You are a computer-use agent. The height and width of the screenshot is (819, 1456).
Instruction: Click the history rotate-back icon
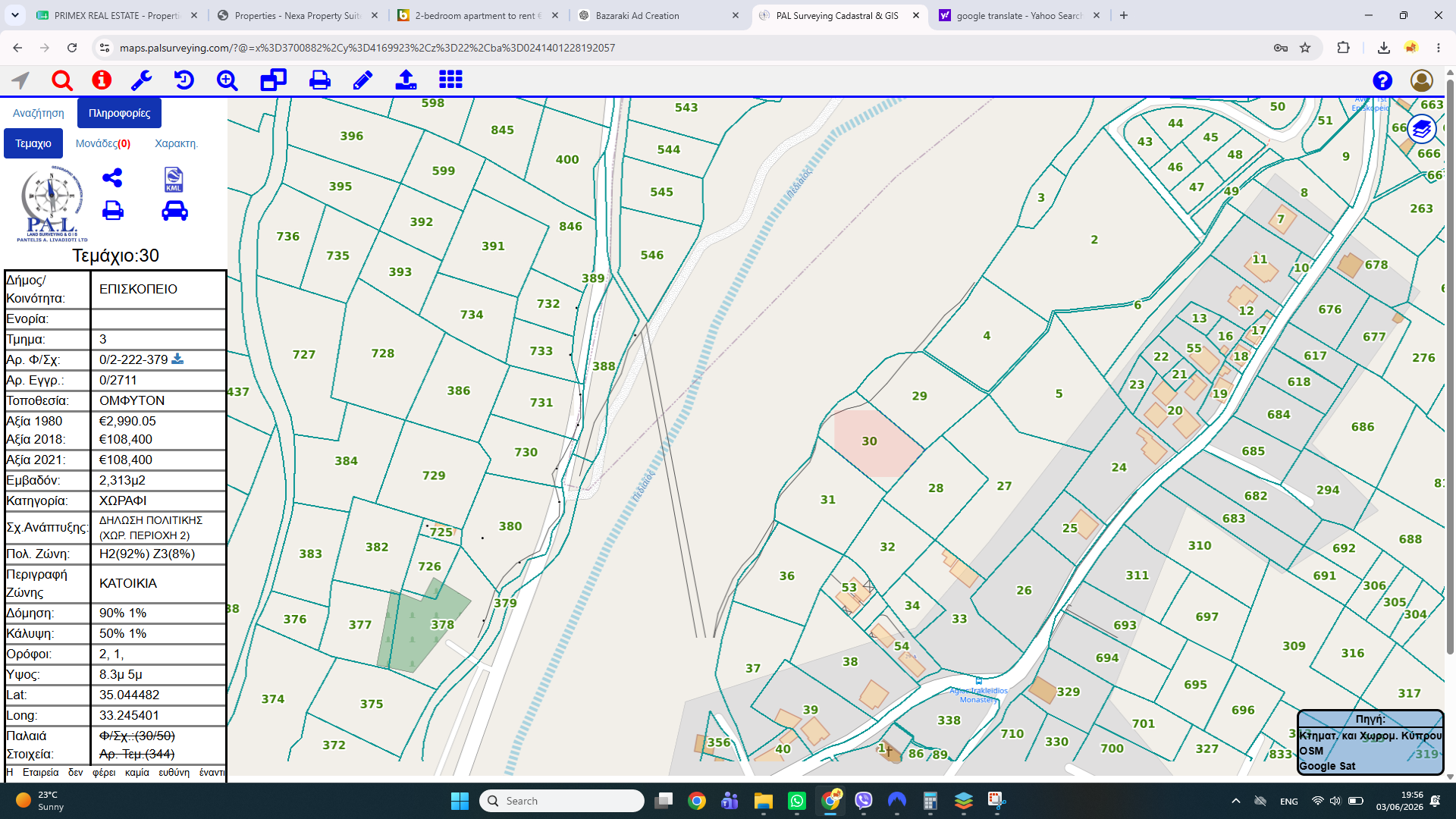[184, 80]
